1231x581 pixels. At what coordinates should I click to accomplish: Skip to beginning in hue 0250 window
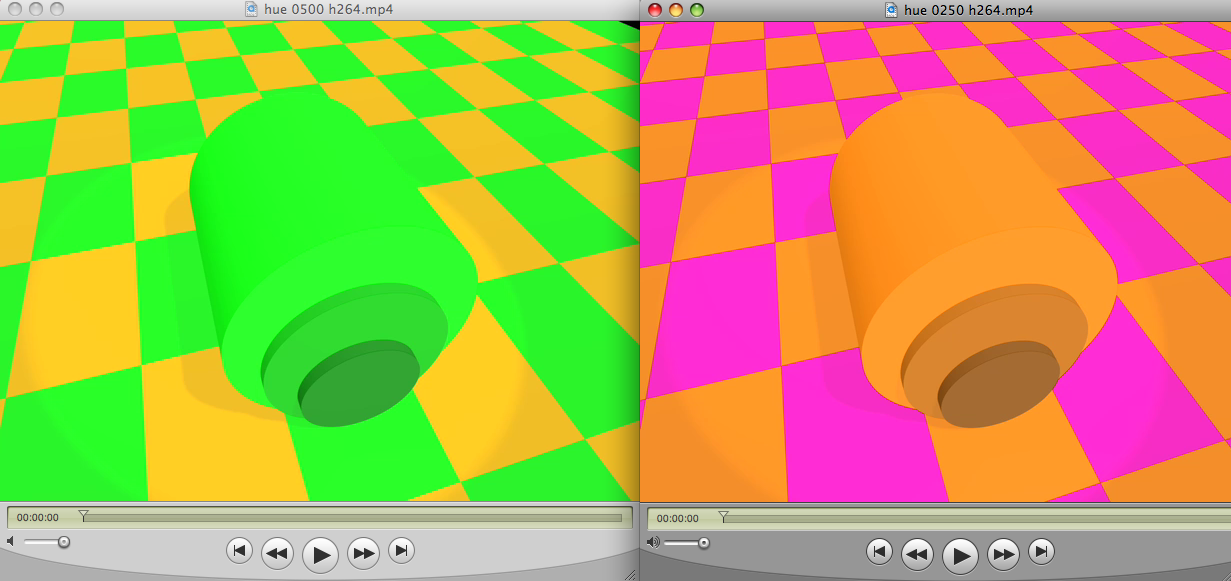[x=879, y=550]
